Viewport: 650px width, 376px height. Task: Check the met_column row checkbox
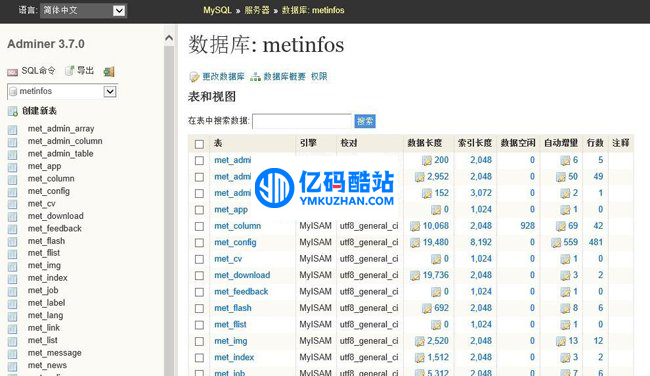(199, 226)
